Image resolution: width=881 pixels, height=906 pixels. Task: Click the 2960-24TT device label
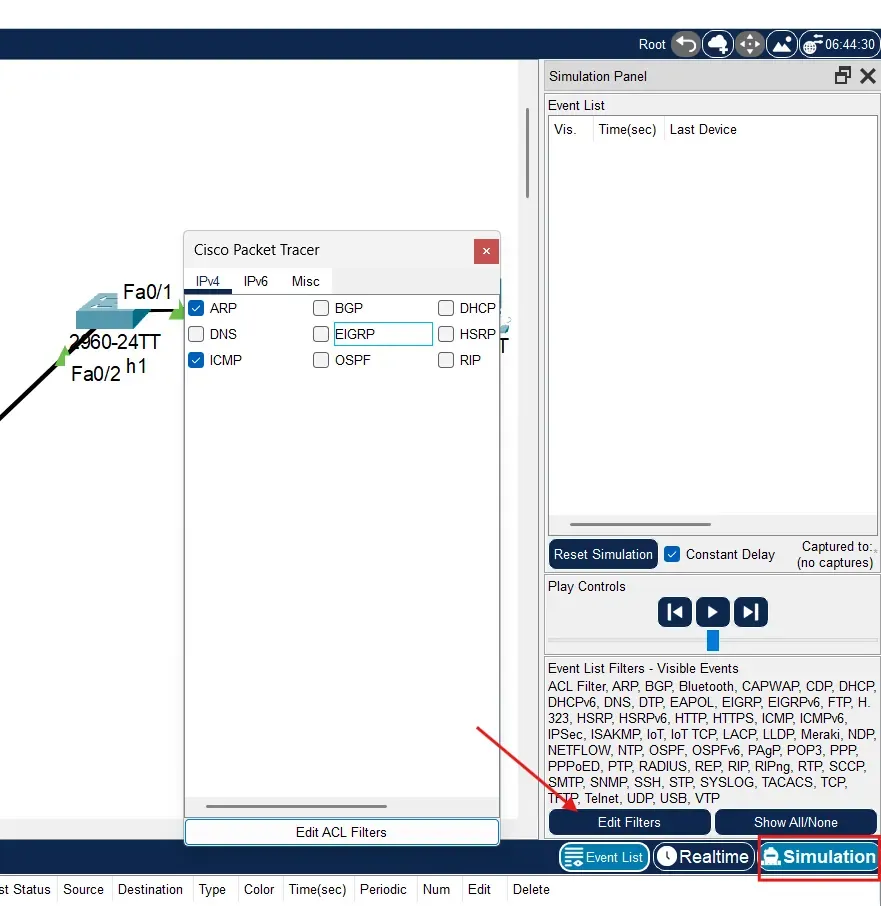(114, 342)
